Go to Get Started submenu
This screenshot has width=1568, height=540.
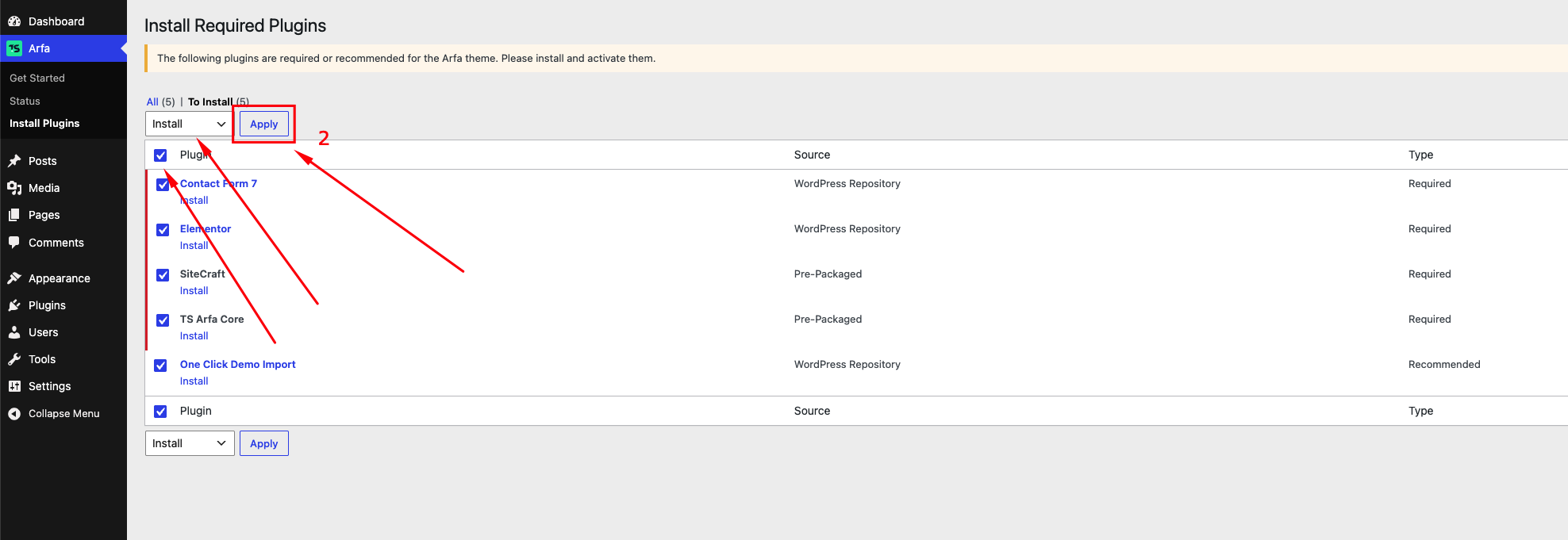[37, 78]
